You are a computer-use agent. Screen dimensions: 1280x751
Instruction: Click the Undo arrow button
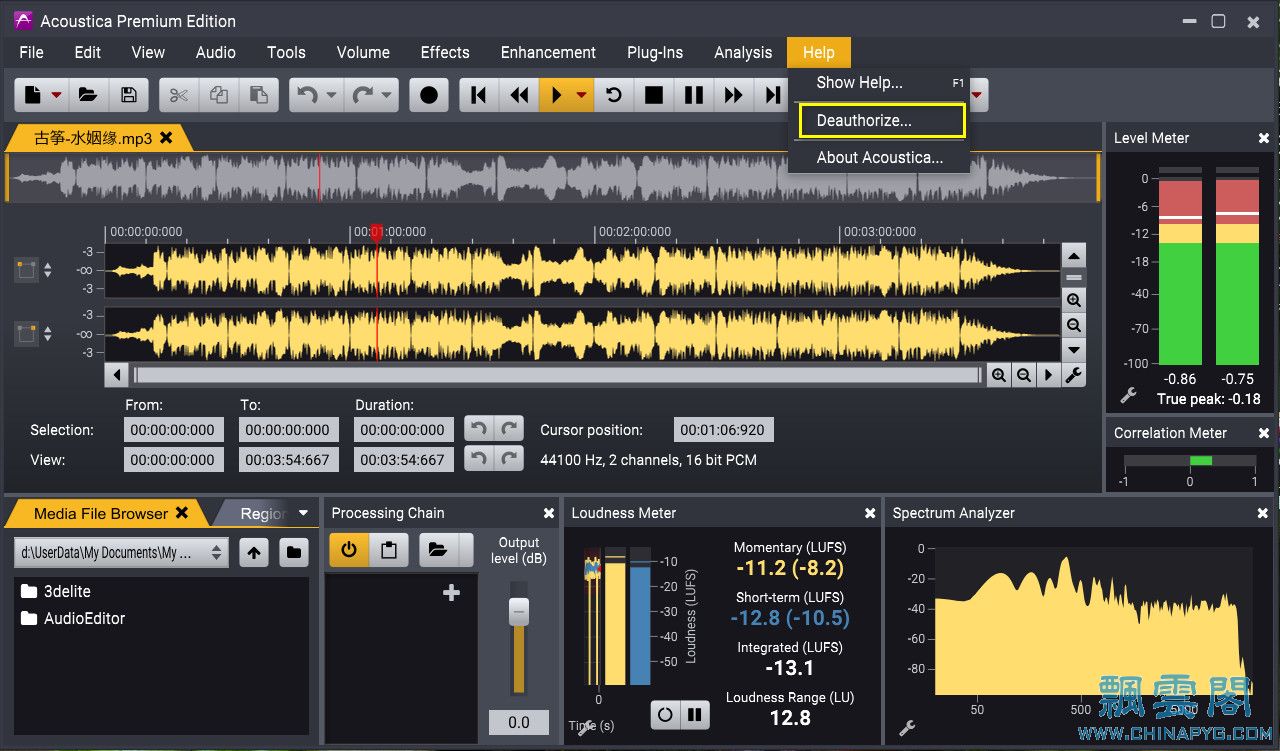click(307, 95)
